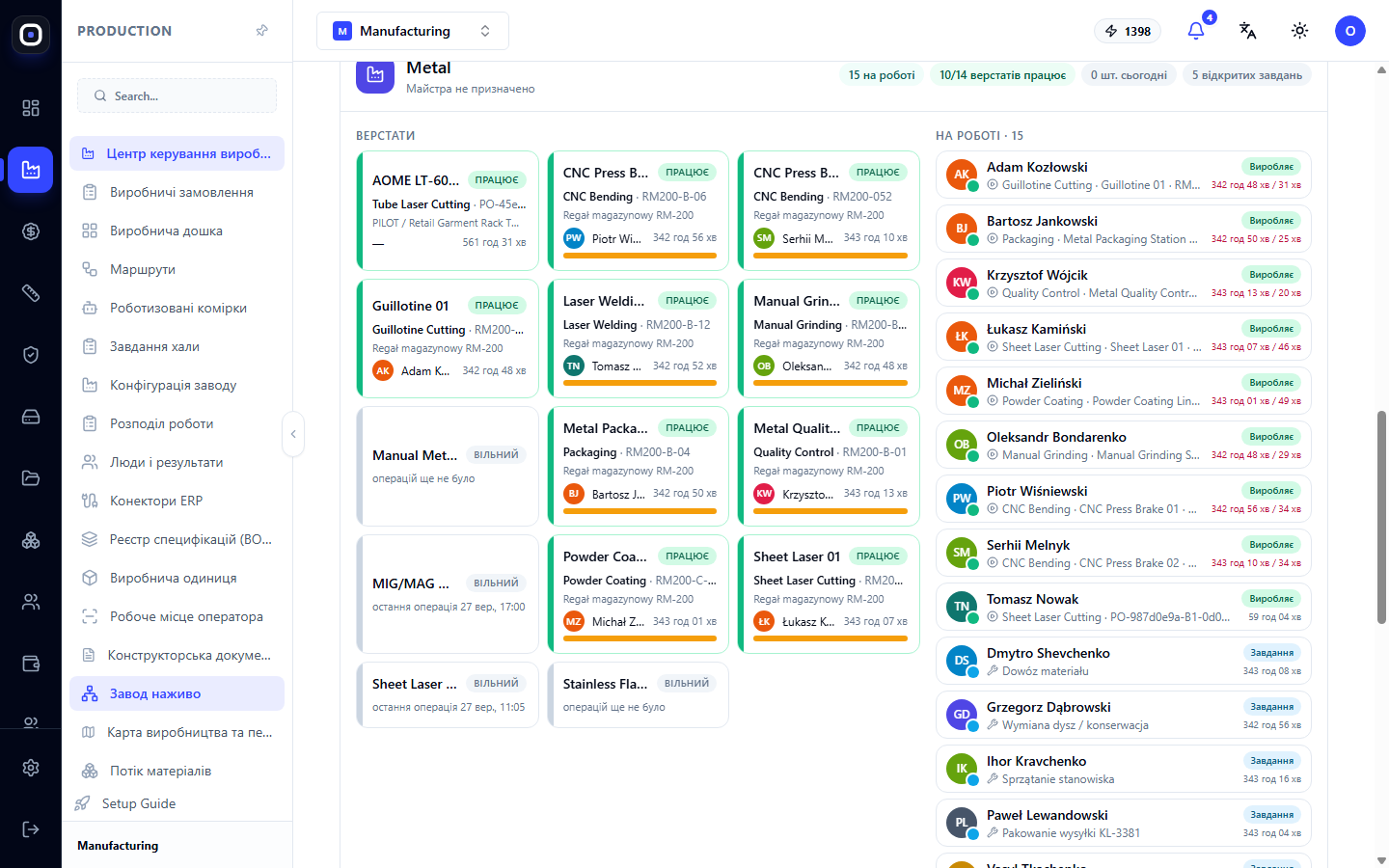Click the "5 відкритих завдань" chip

pos(1247,75)
